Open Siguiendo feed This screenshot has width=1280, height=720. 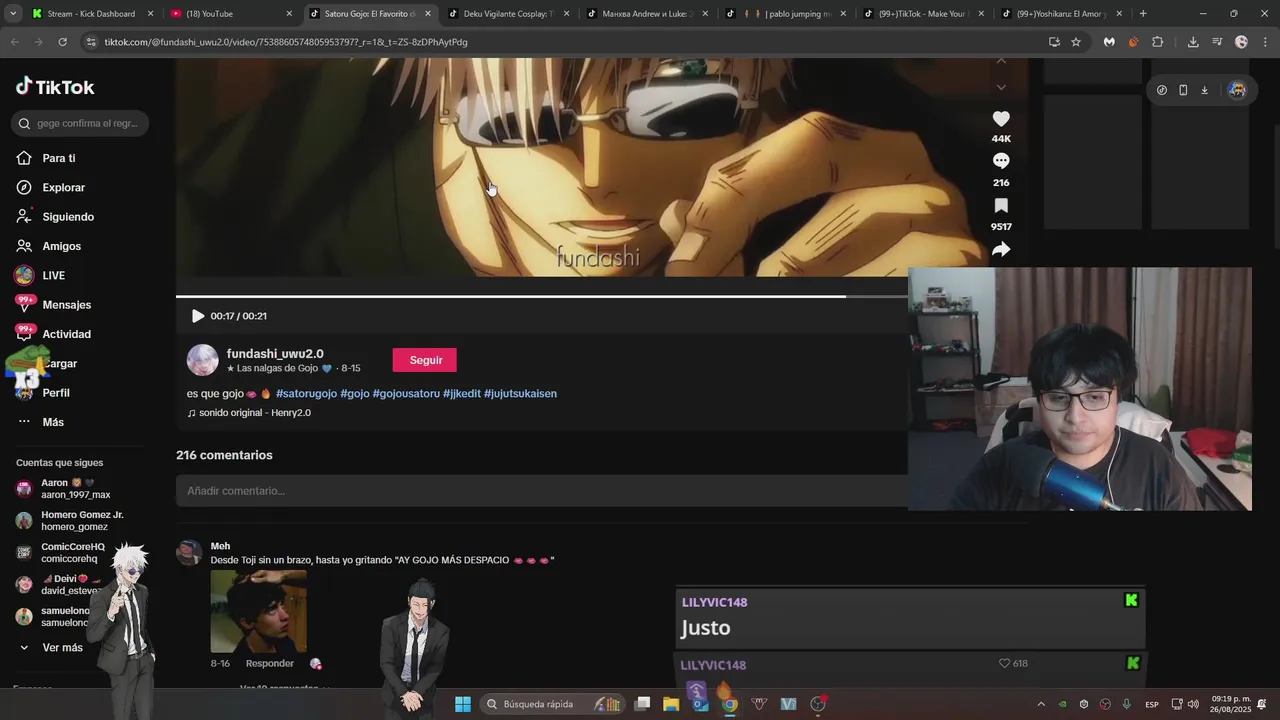point(67,217)
